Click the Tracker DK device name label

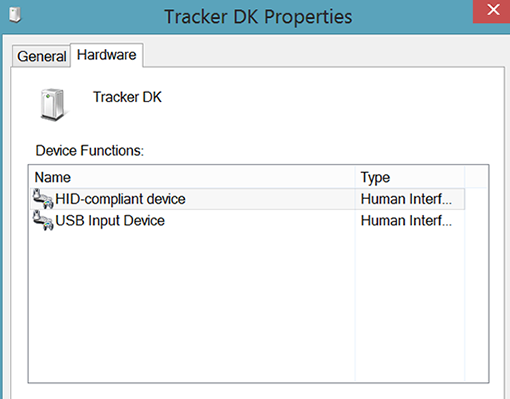[127, 97]
